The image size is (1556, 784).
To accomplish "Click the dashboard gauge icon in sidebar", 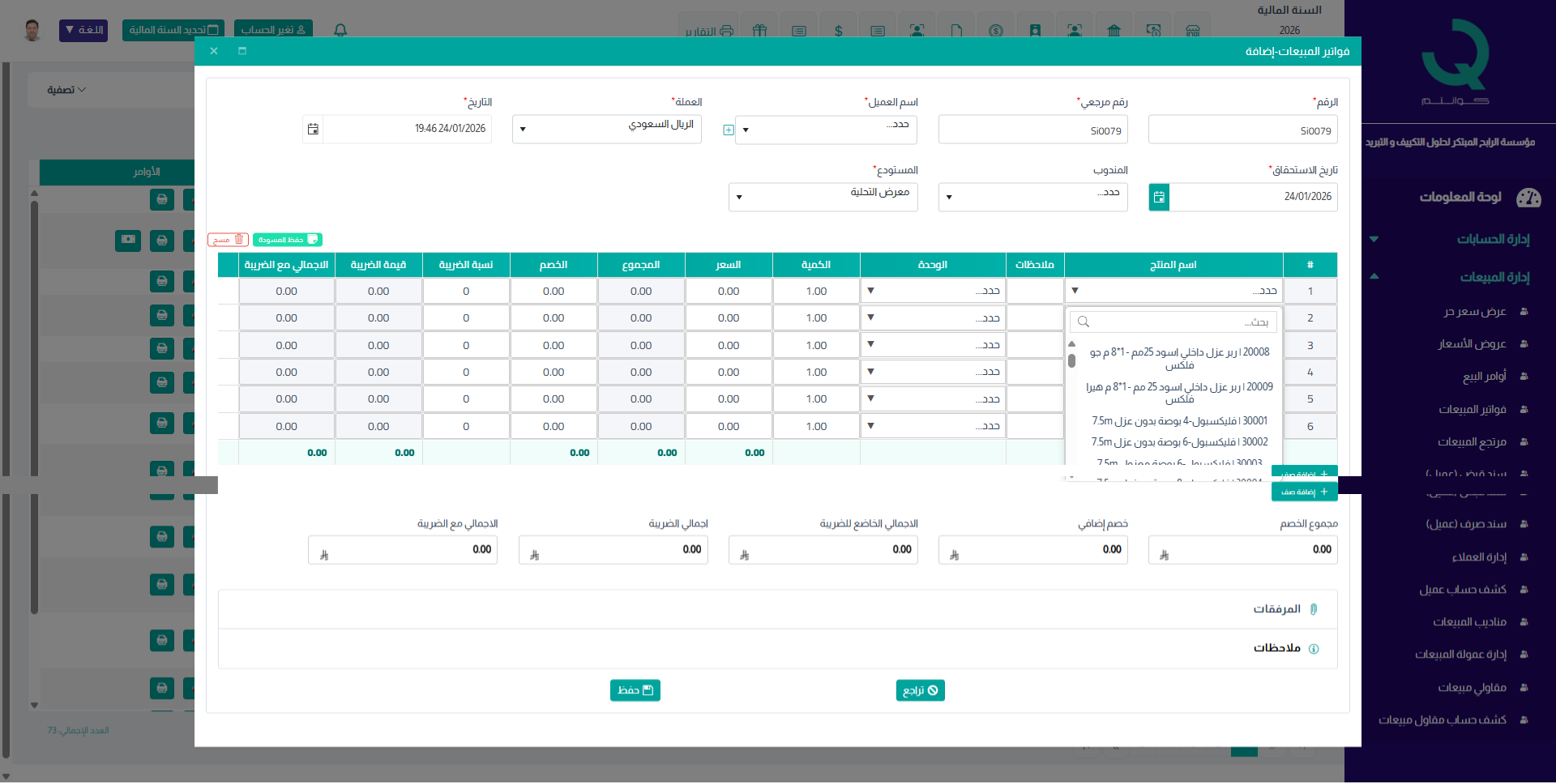I will tap(1528, 198).
